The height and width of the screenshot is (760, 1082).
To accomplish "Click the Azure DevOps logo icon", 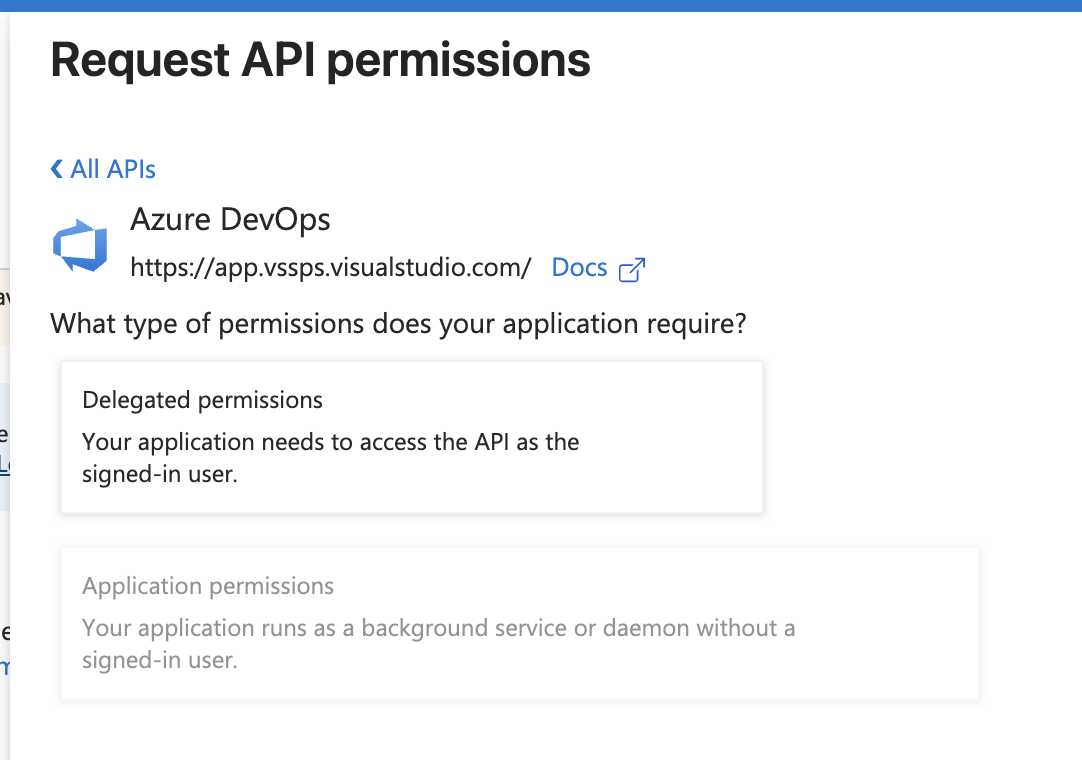I will (x=80, y=243).
